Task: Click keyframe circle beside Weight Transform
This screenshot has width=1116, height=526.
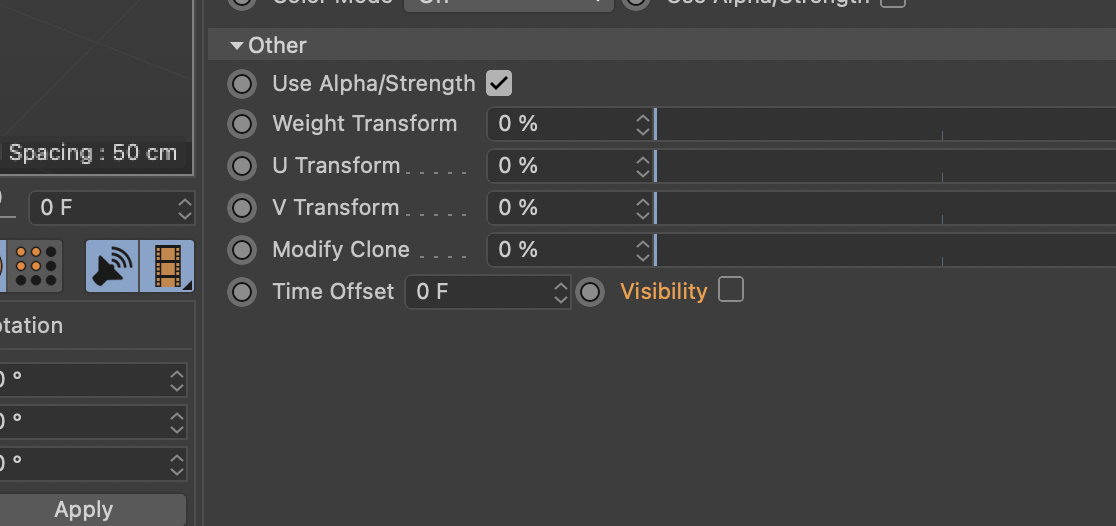Action: pos(242,124)
